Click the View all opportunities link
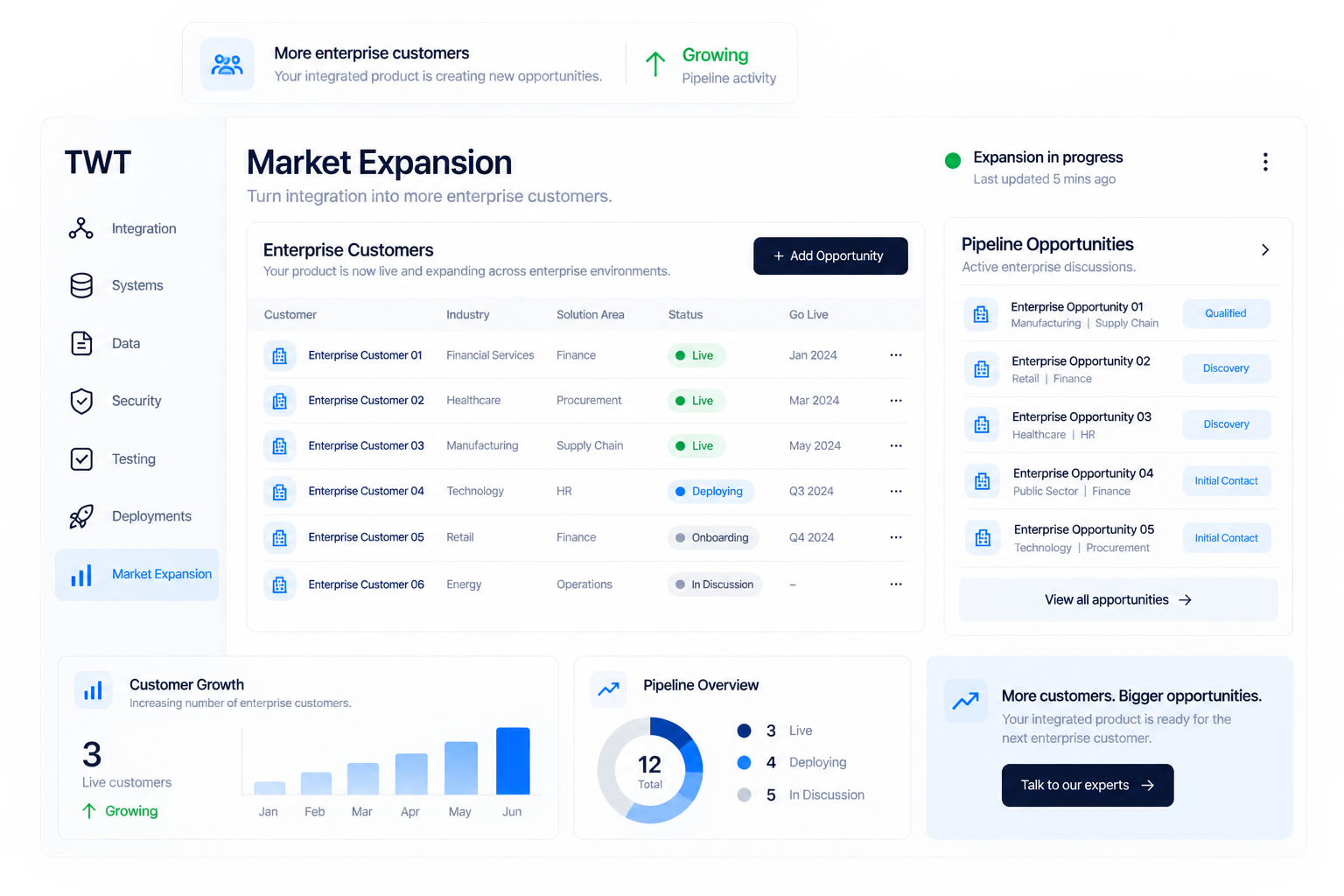The width and height of the screenshot is (1344, 896). [x=1118, y=599]
